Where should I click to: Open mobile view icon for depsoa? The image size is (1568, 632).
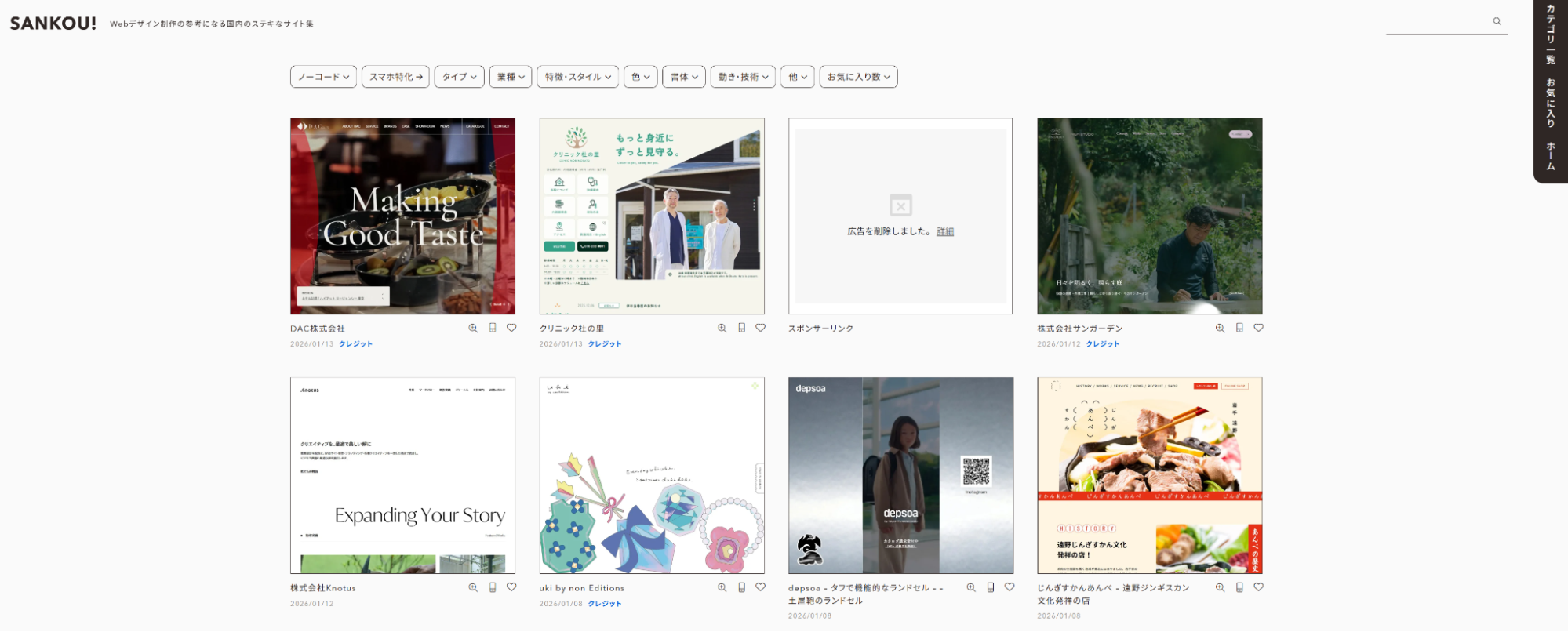(x=991, y=587)
